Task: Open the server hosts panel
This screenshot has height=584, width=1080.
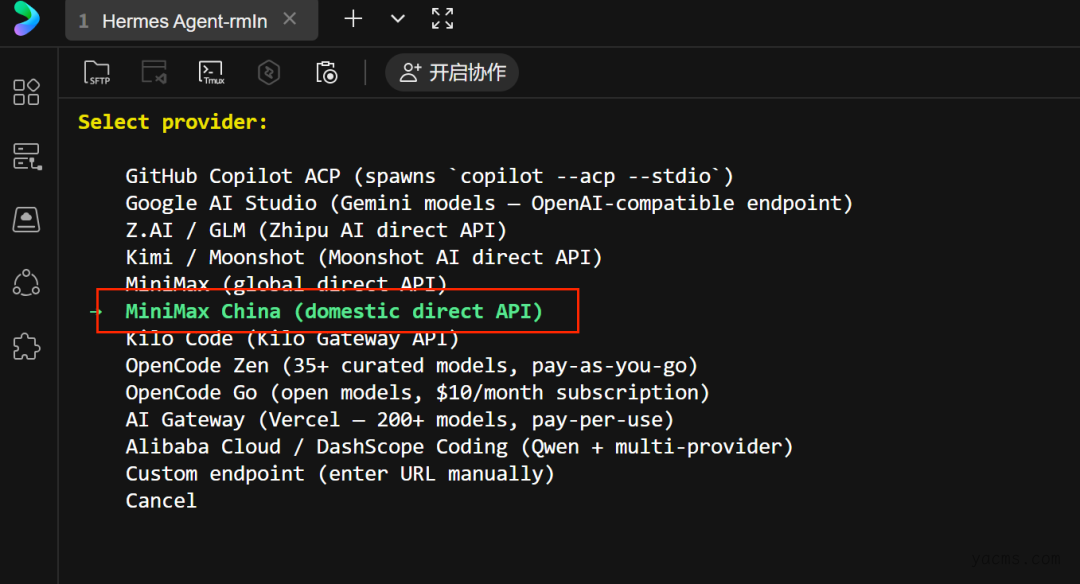Action: 26,156
